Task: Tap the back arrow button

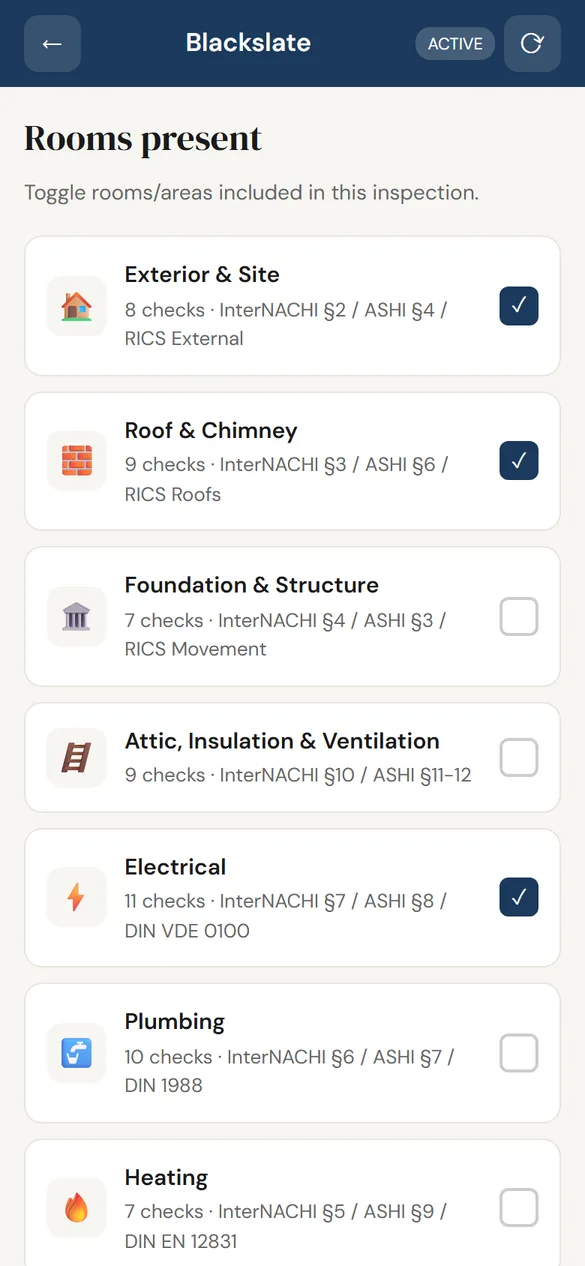Action: pos(52,44)
